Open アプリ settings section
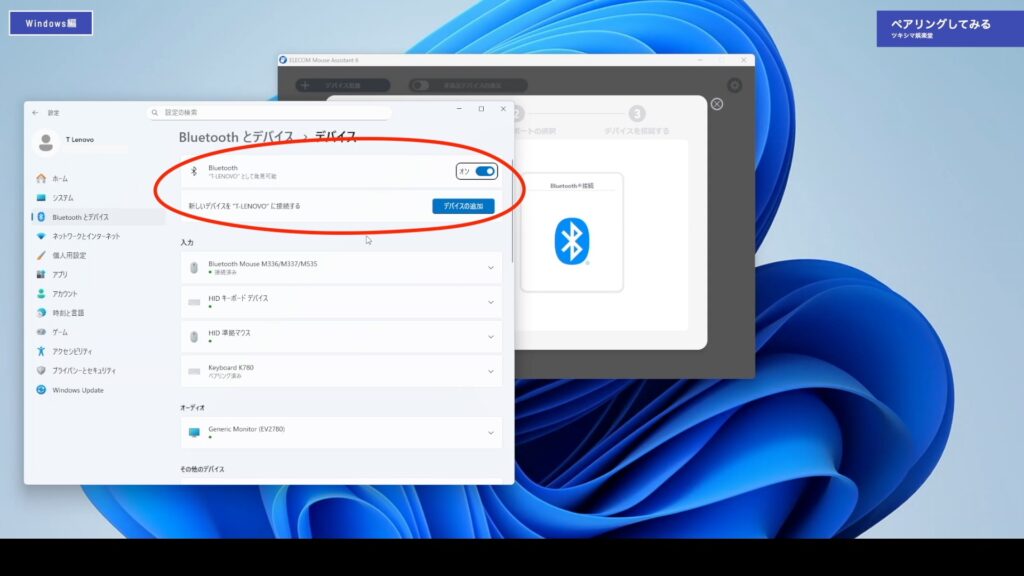The width and height of the screenshot is (1024, 576). pos(60,274)
